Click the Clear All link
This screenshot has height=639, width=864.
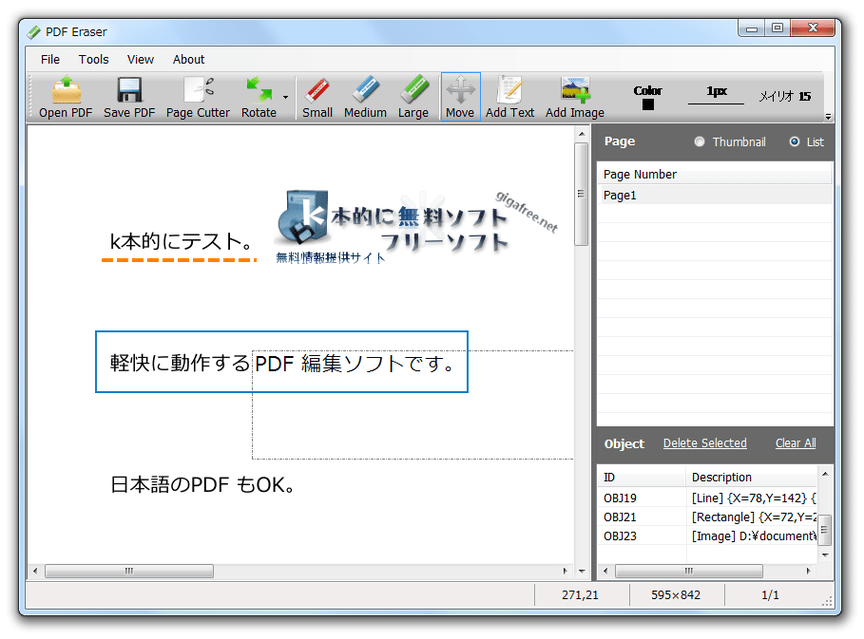click(x=796, y=443)
